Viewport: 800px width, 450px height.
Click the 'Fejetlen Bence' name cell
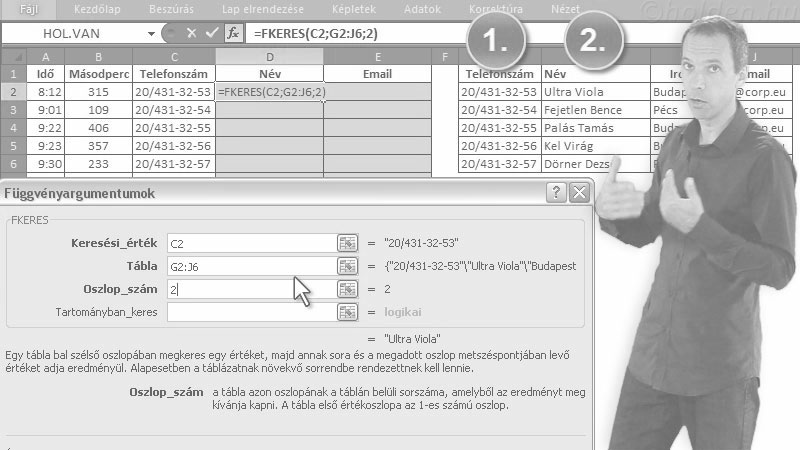point(595,110)
